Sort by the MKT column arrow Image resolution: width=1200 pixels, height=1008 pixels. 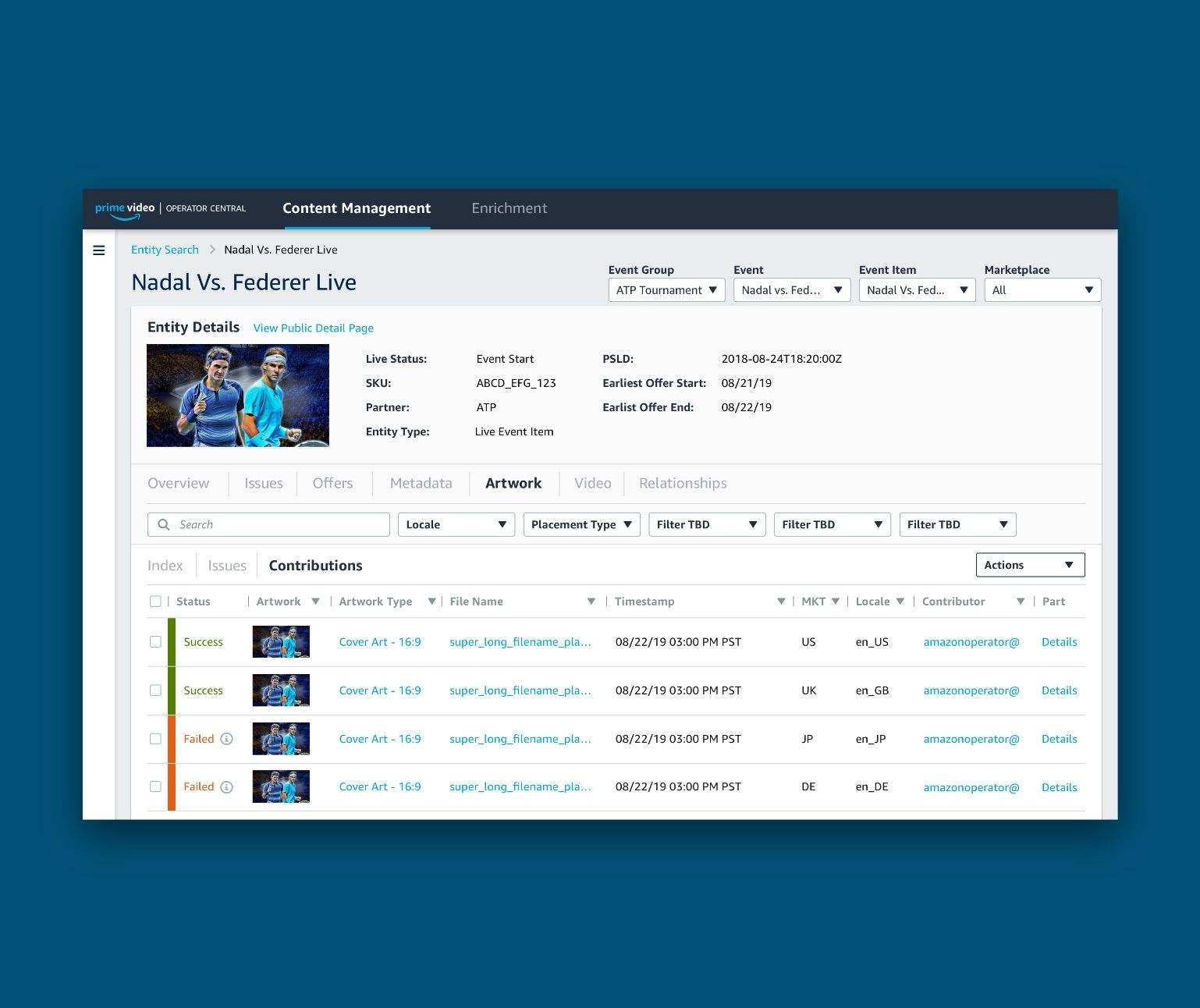click(x=836, y=602)
